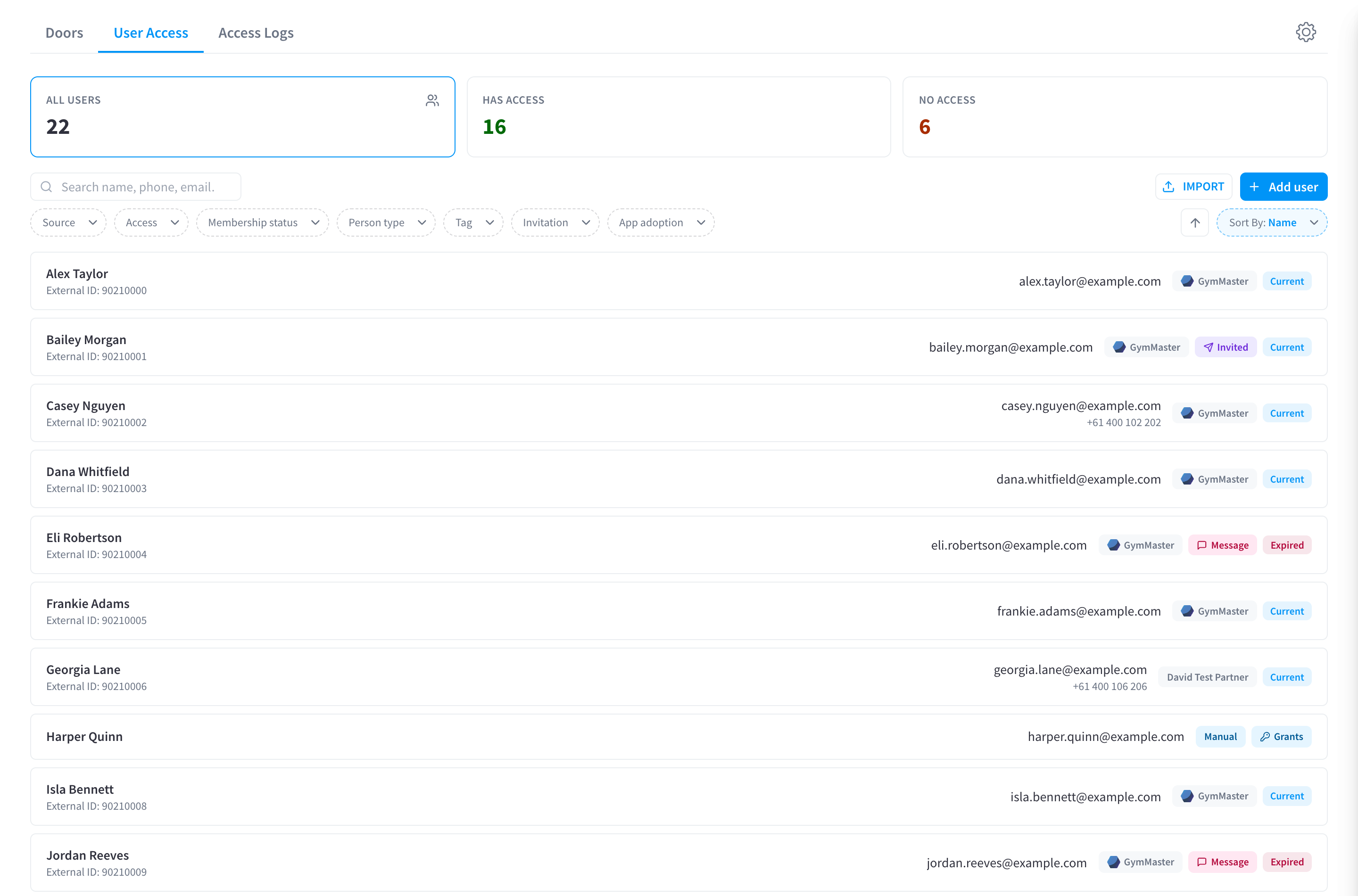Viewport: 1358px width, 896px height.
Task: Click GymMaster badge on Casey Nguyen row
Action: [x=1214, y=413]
